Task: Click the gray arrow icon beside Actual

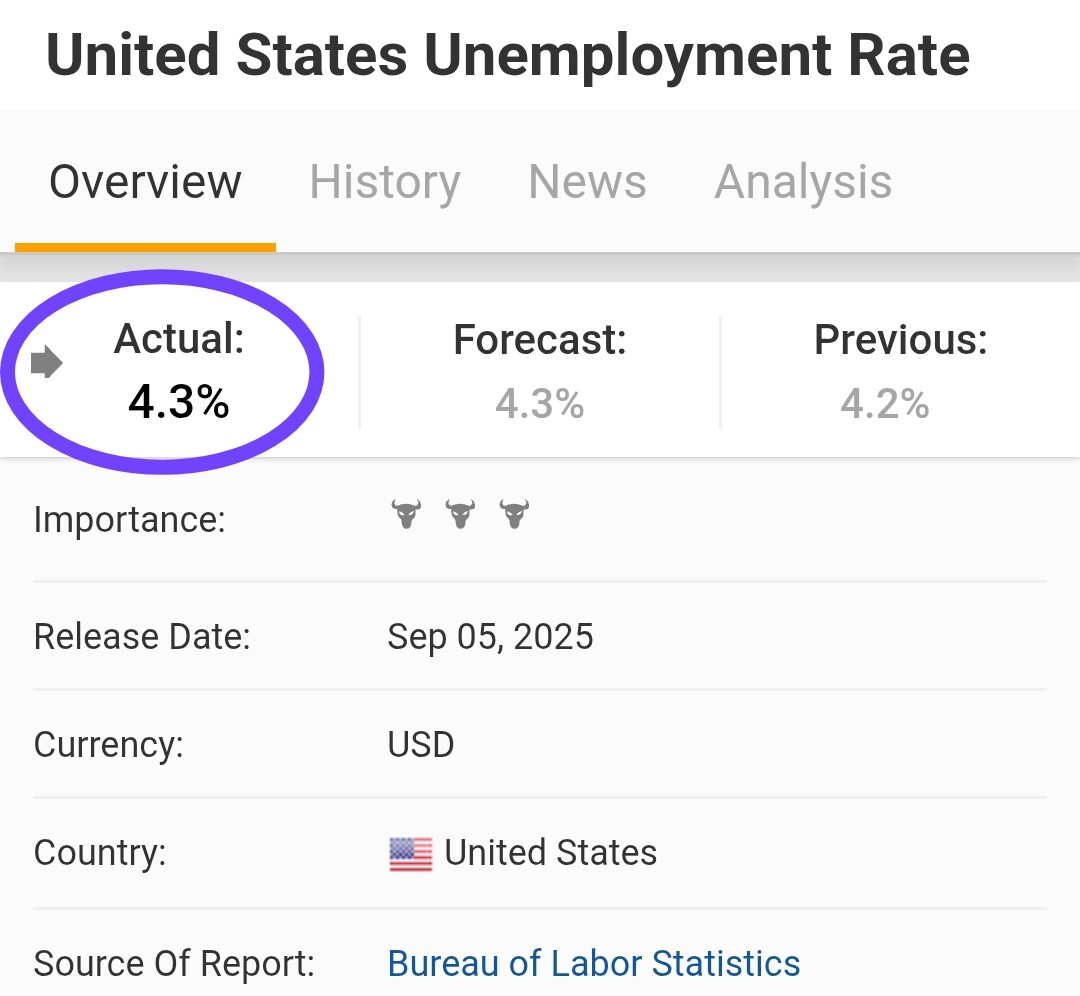Action: tap(47, 362)
